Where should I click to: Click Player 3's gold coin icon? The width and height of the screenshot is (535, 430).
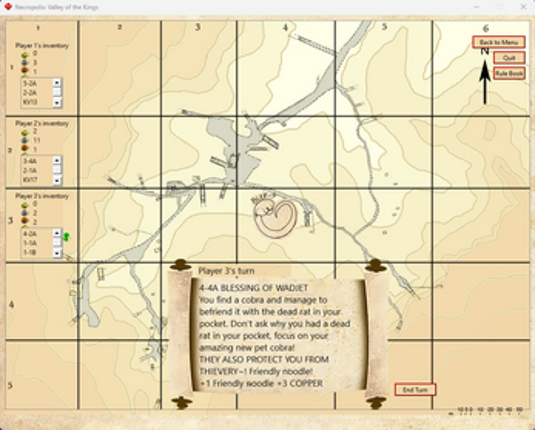pyautogui.click(x=25, y=205)
